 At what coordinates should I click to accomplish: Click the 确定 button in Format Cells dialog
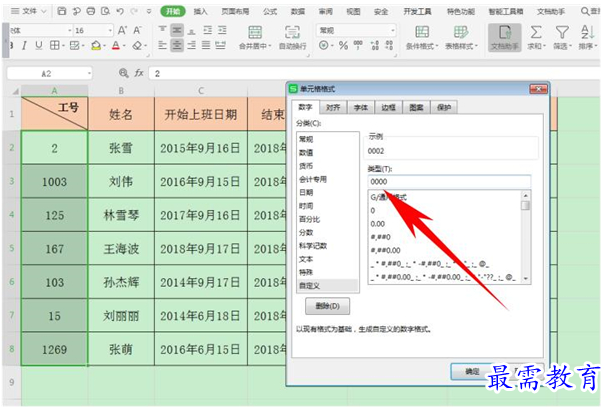472,372
